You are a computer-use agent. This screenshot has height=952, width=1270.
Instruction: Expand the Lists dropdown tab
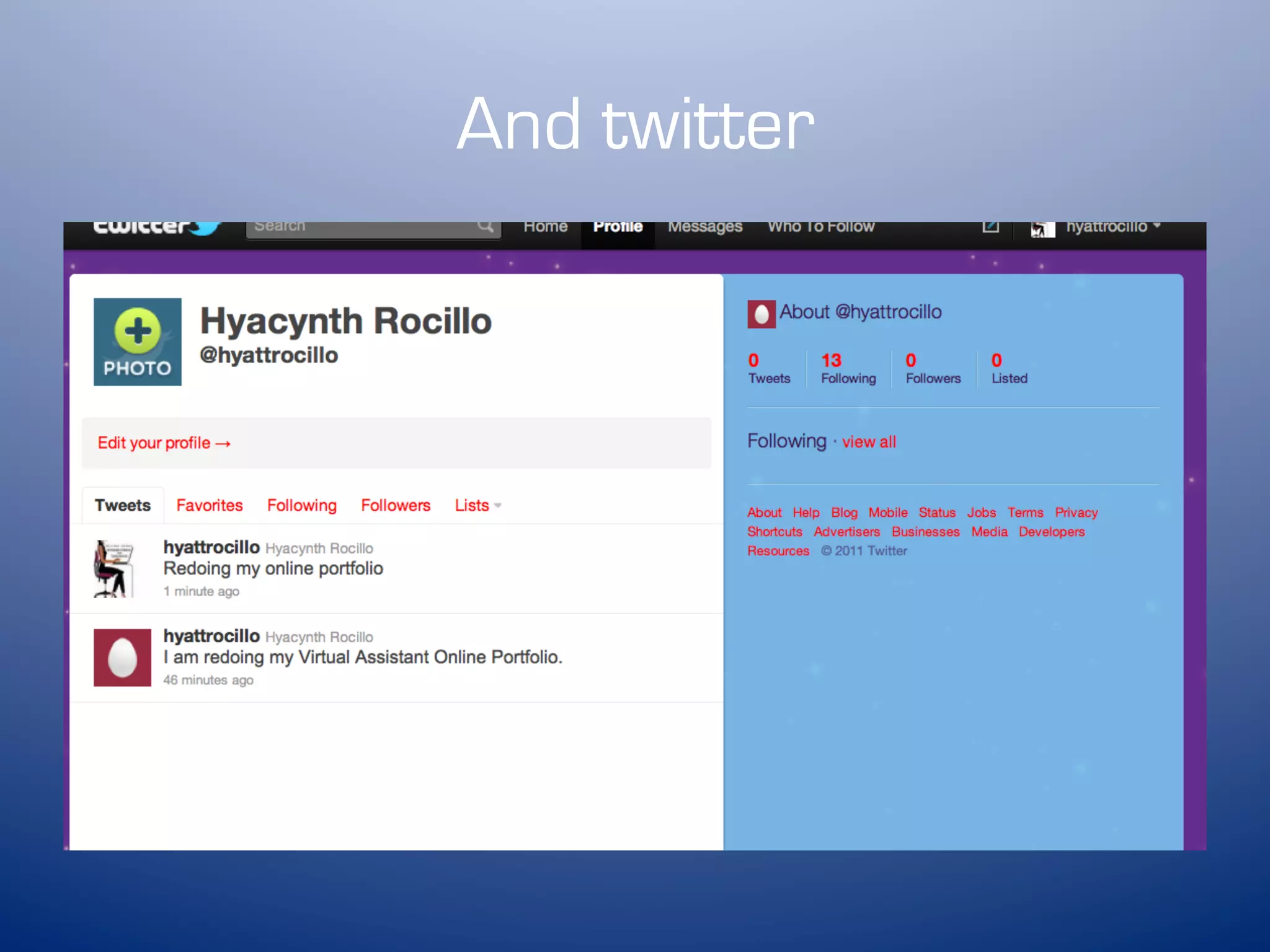pyautogui.click(x=477, y=506)
